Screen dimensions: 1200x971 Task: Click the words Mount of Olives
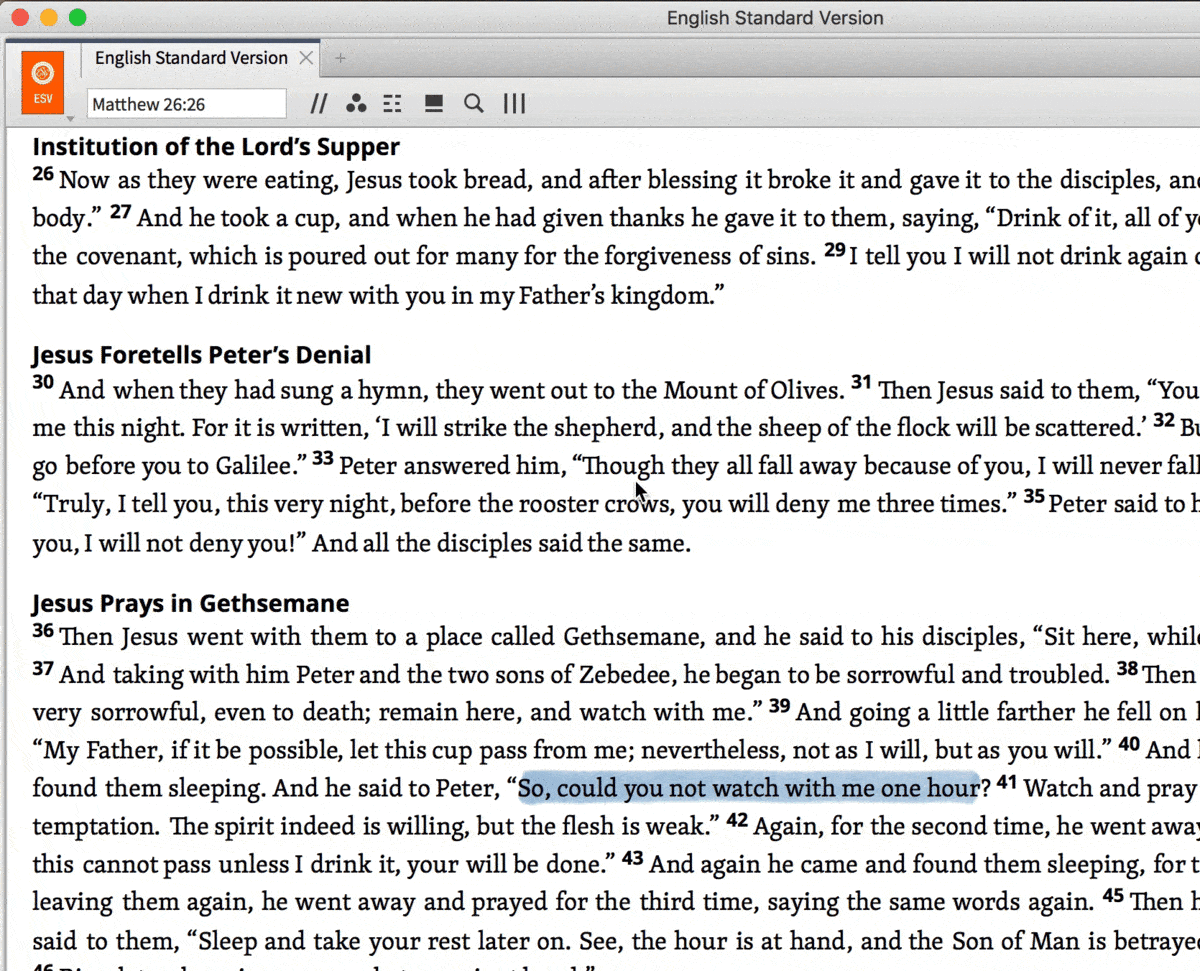pyautogui.click(x=754, y=389)
